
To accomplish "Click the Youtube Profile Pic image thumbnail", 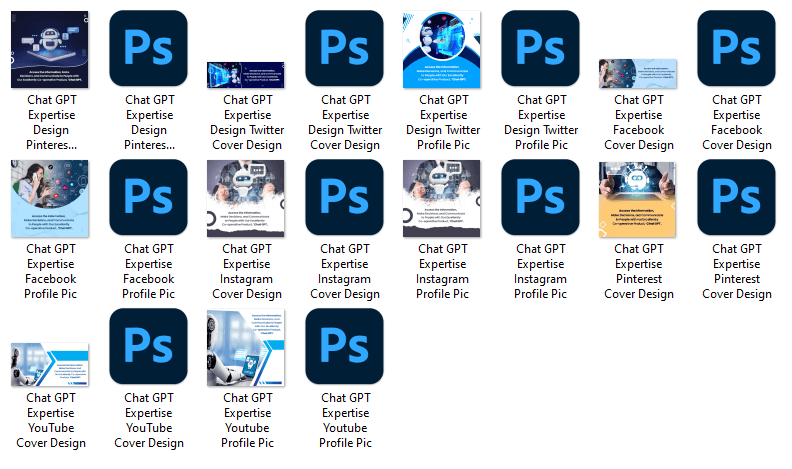I will tap(246, 347).
